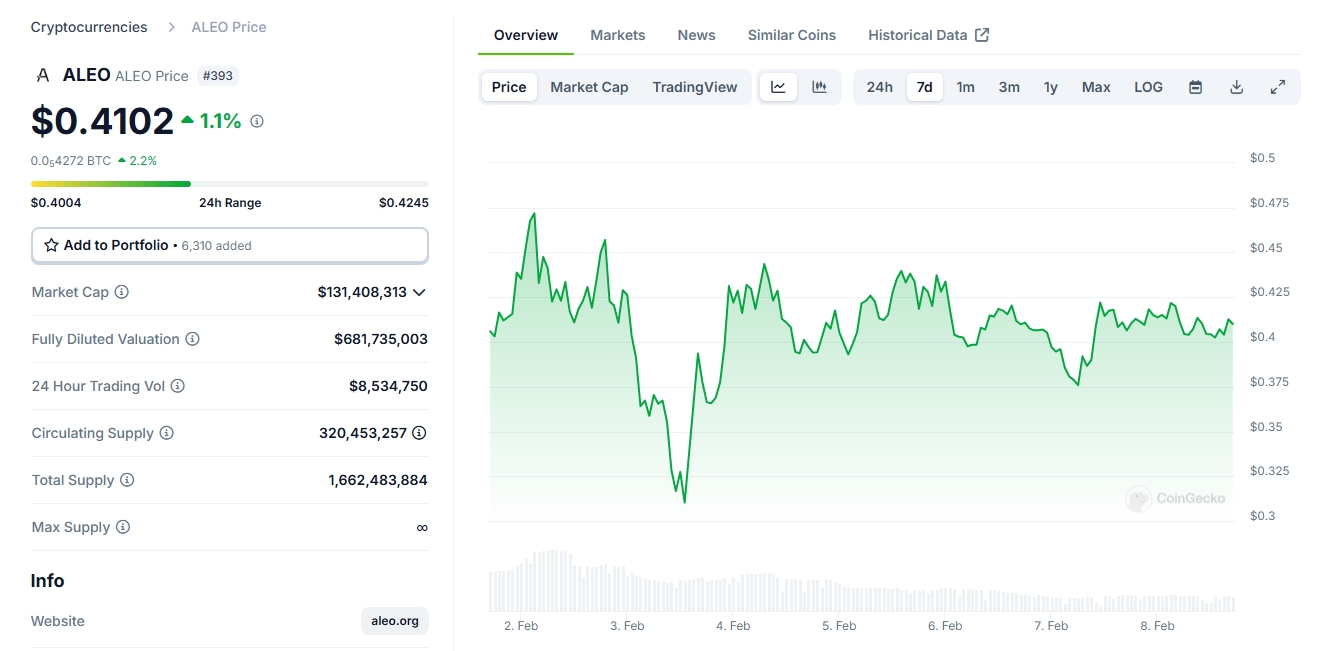The width and height of the screenshot is (1341, 651).
Task: Open the calendar date range picker
Action: [1195, 87]
